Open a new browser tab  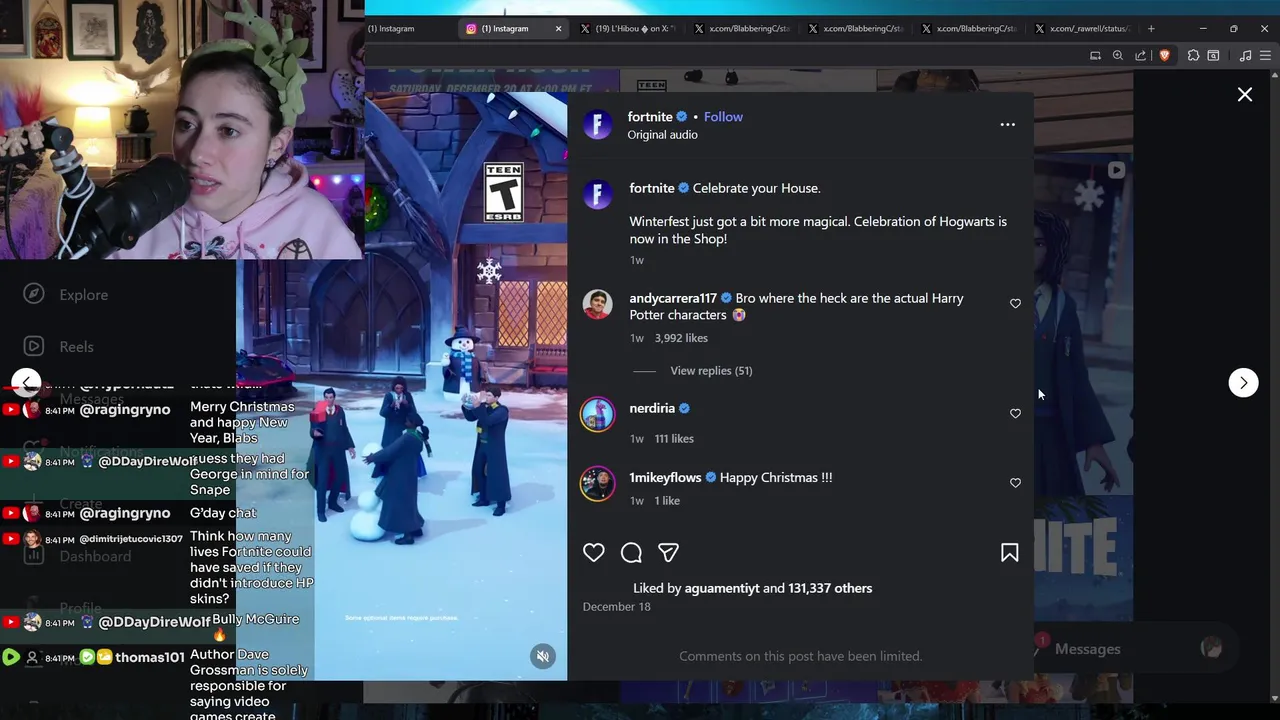(1151, 29)
